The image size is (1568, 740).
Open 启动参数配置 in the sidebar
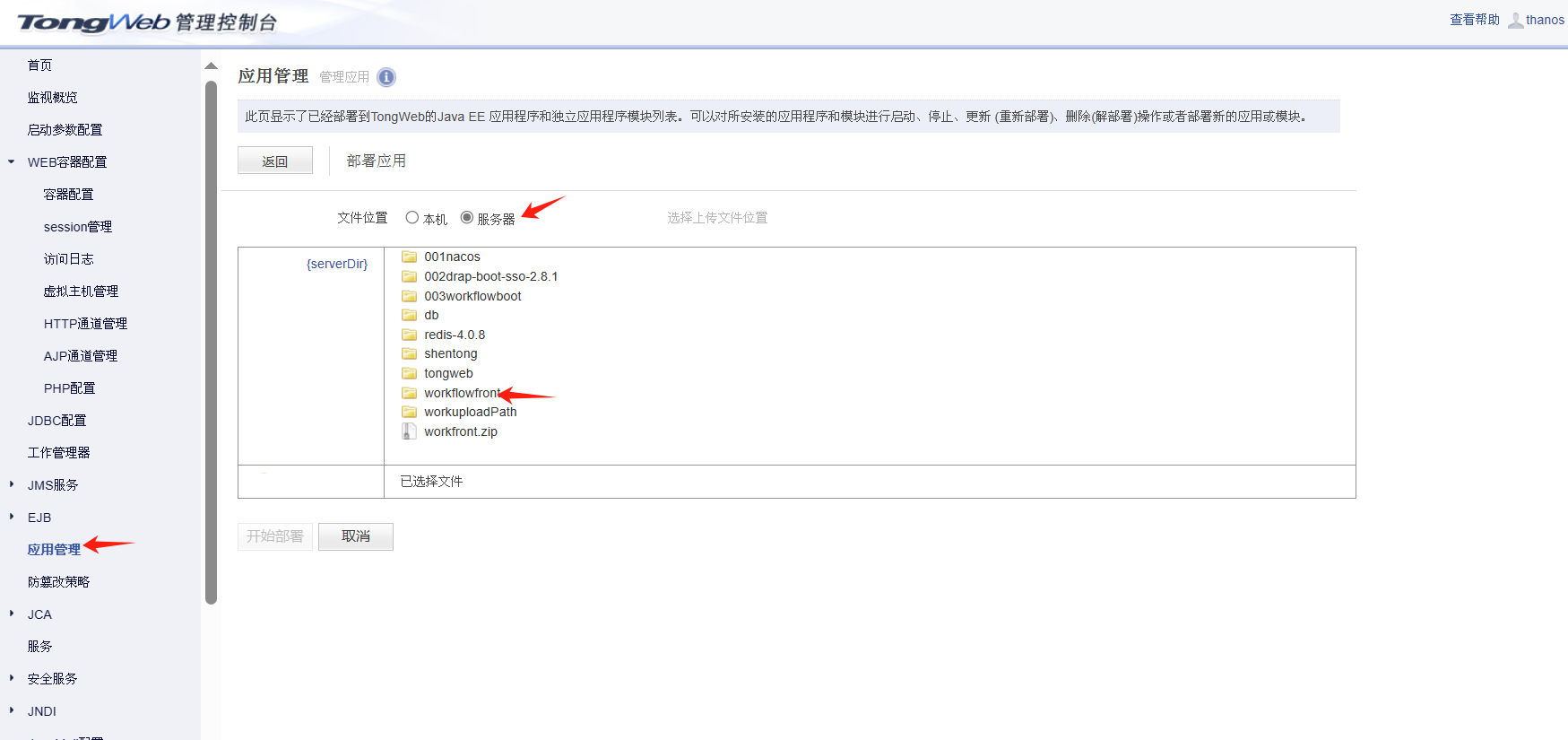click(65, 130)
